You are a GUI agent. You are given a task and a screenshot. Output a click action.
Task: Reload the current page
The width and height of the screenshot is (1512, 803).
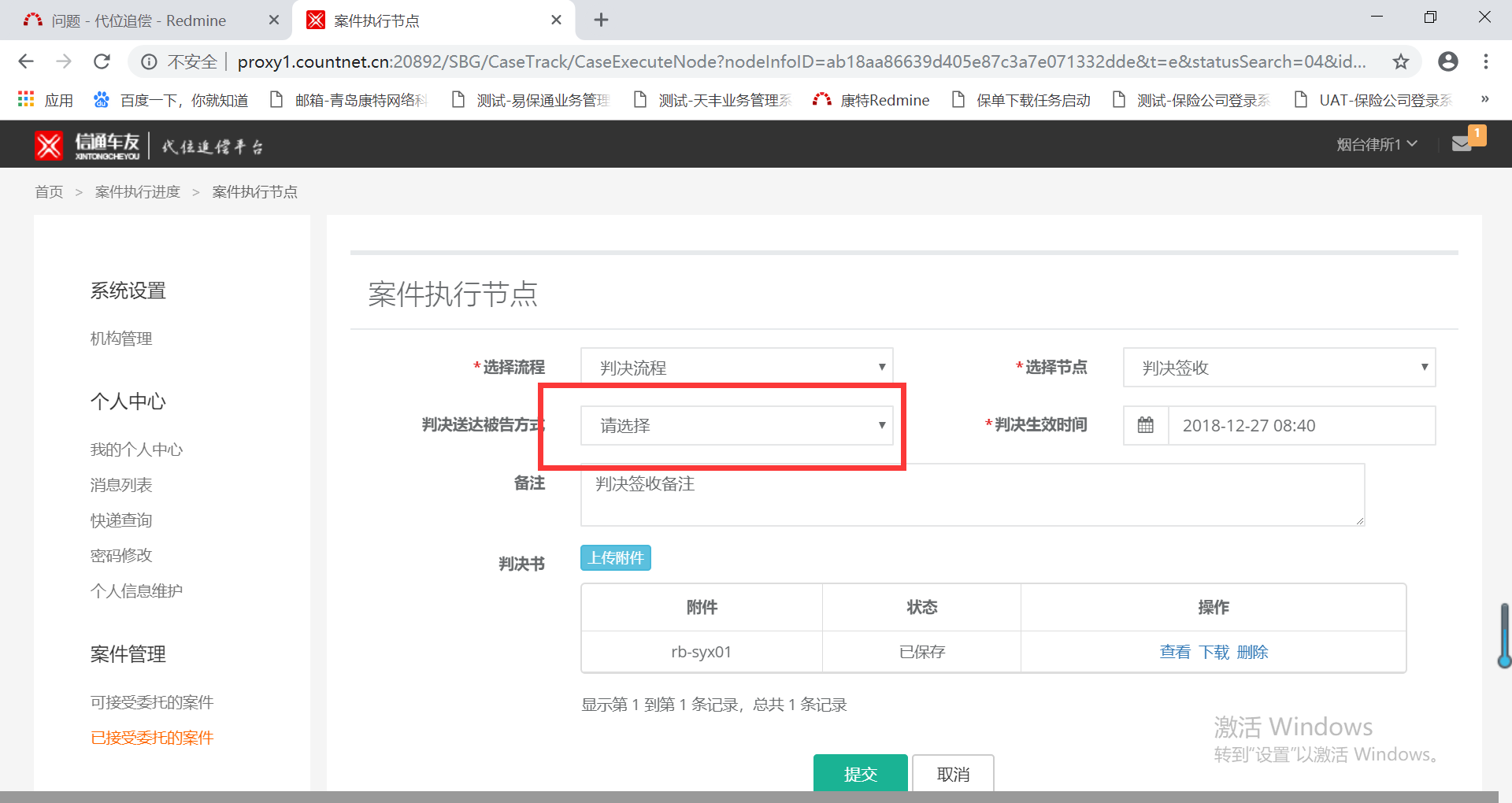click(x=102, y=61)
